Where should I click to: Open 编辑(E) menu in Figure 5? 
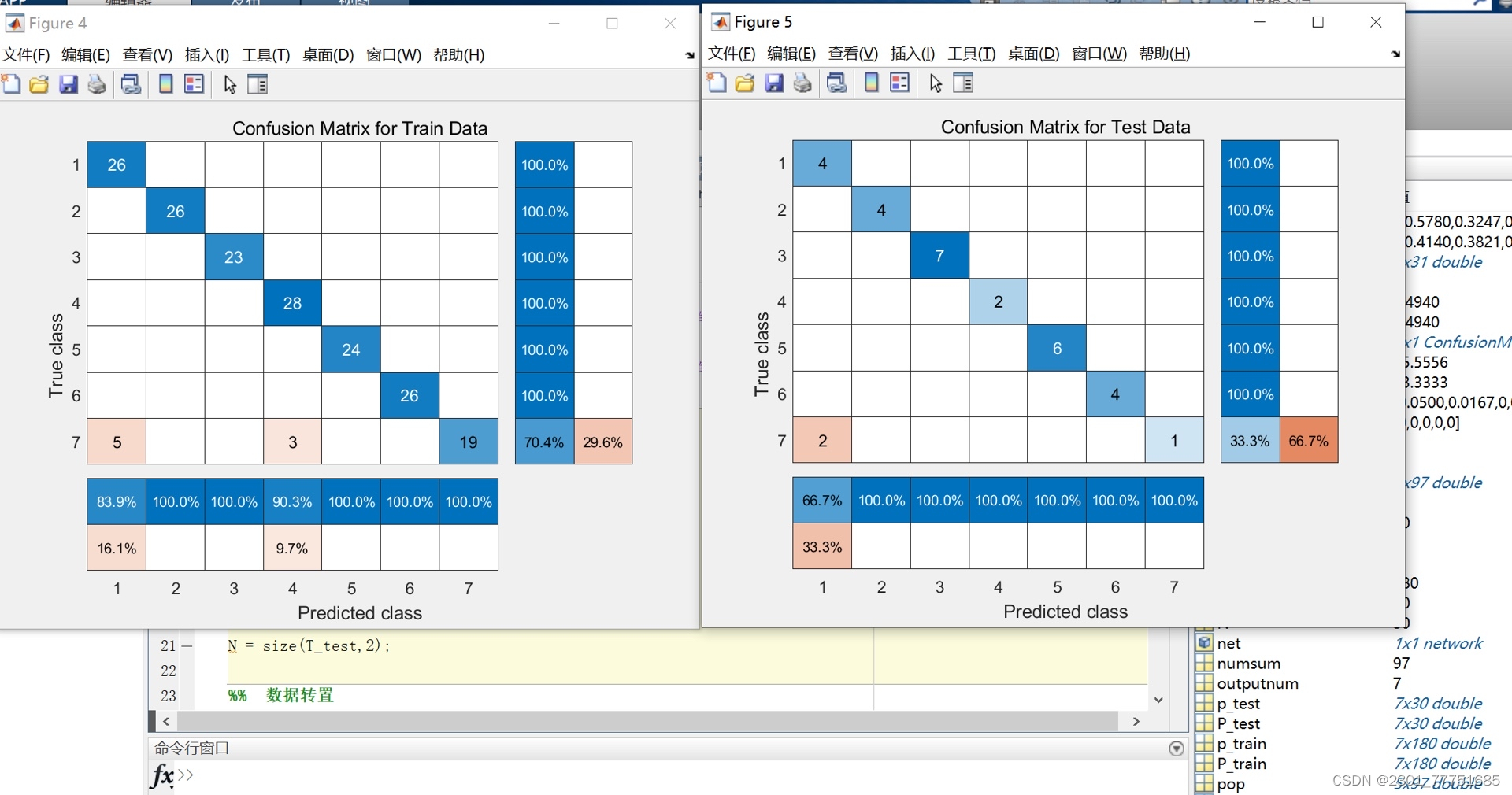791,53
